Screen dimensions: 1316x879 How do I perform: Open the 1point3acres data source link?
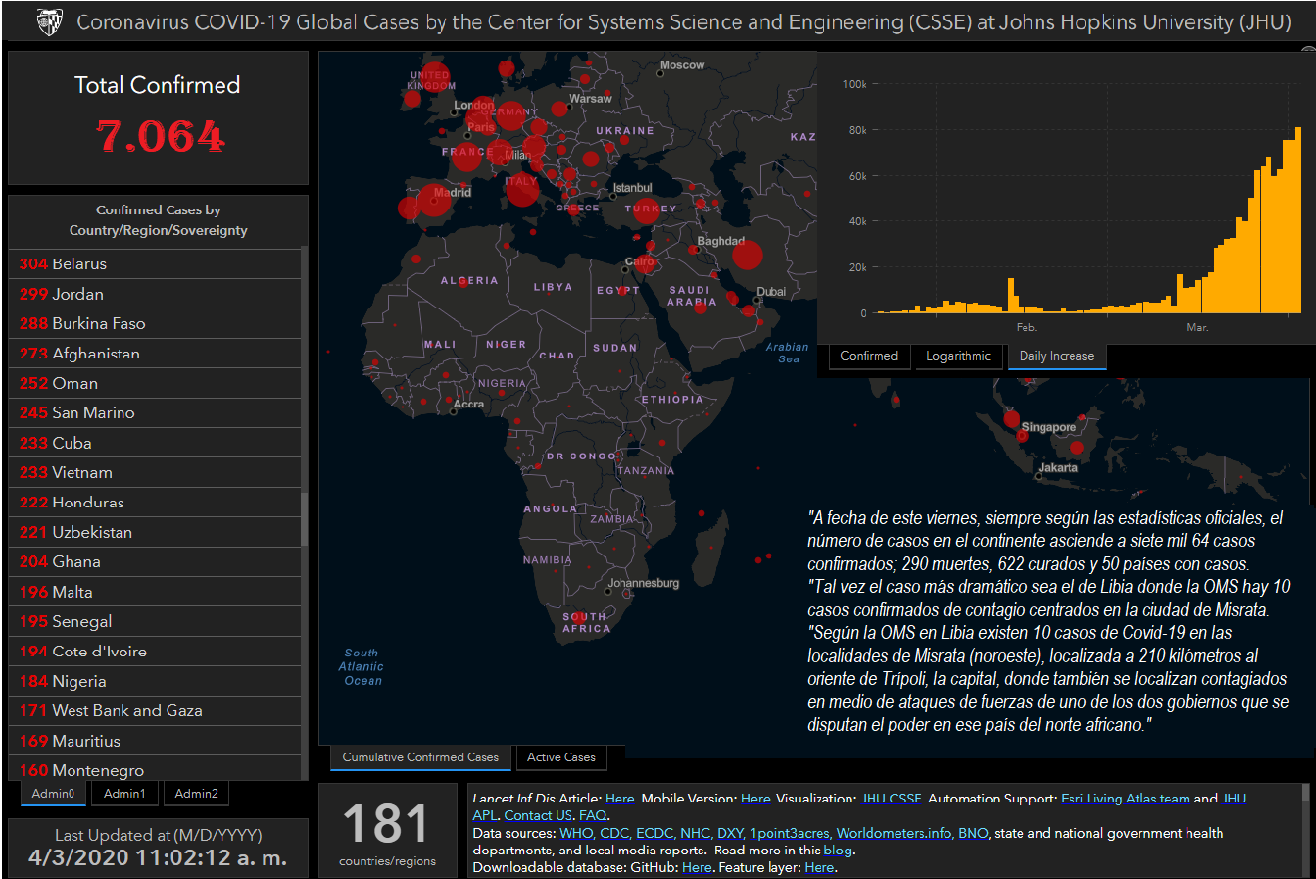point(789,833)
